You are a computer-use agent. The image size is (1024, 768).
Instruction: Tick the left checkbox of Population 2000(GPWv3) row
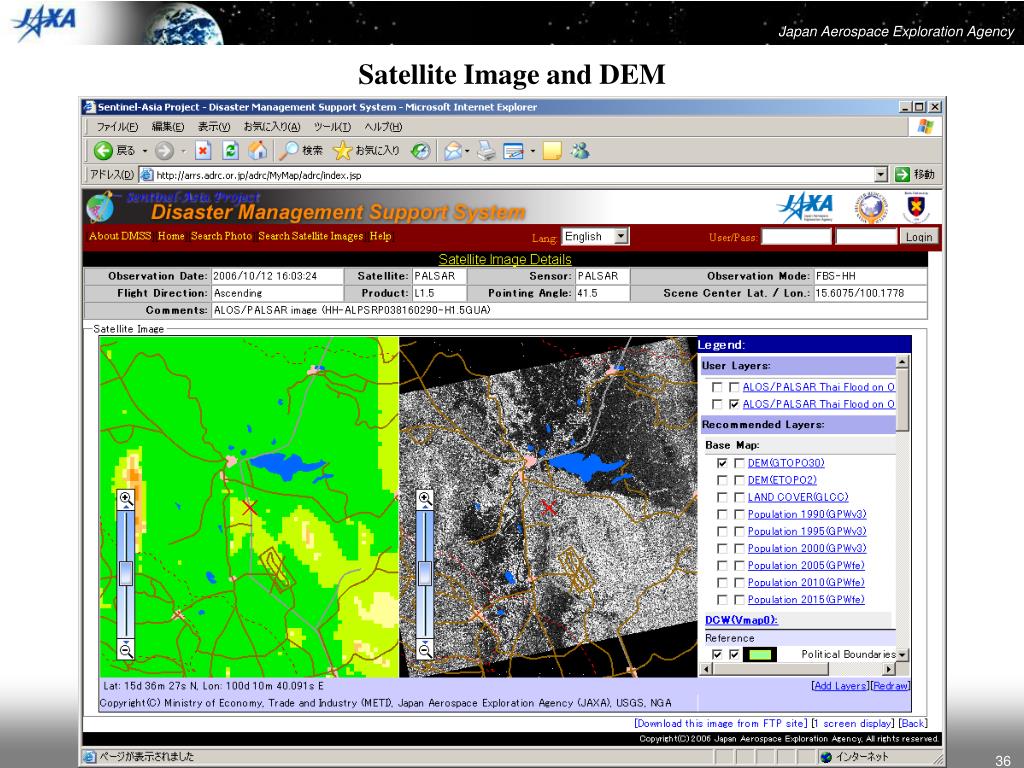[x=722, y=549]
